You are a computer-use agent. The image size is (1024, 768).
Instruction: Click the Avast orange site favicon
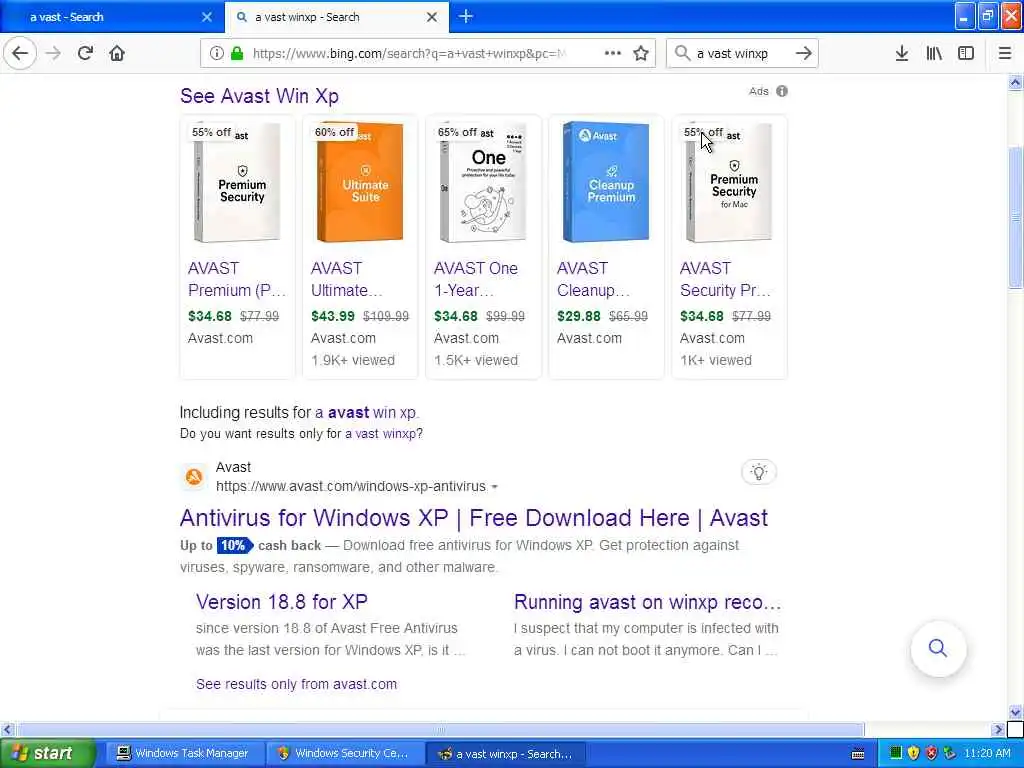(x=194, y=477)
